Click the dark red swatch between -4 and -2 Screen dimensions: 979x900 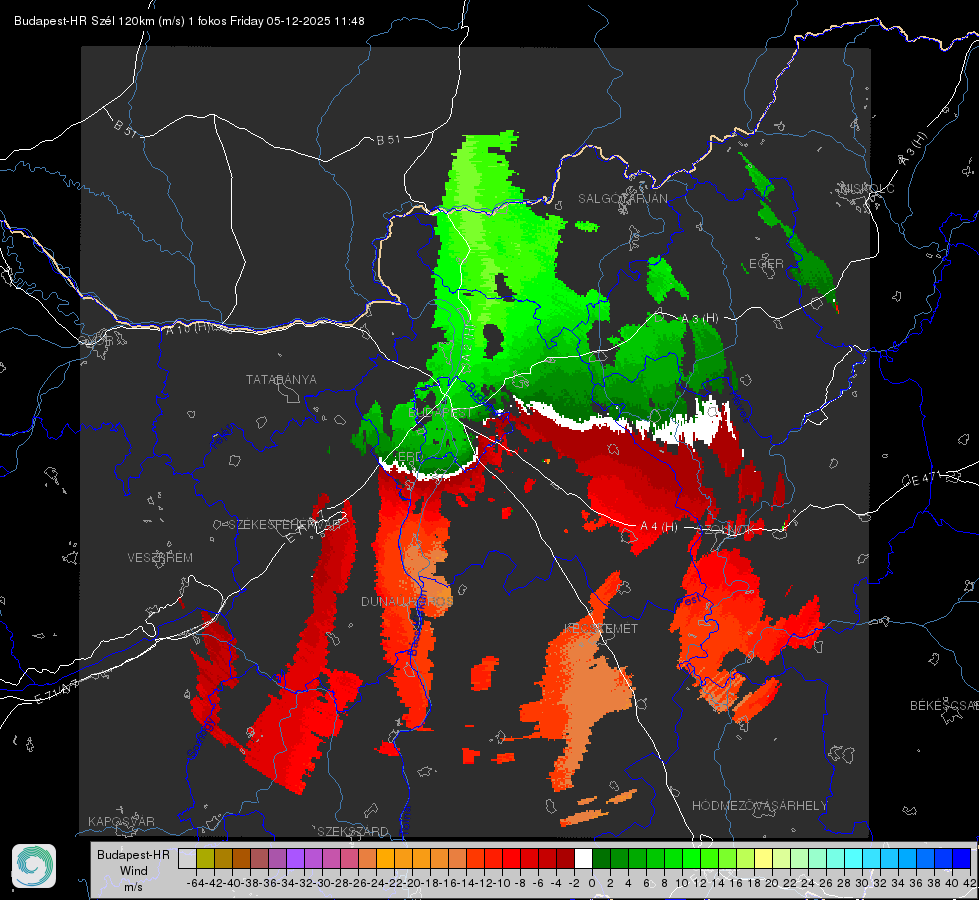(565, 859)
